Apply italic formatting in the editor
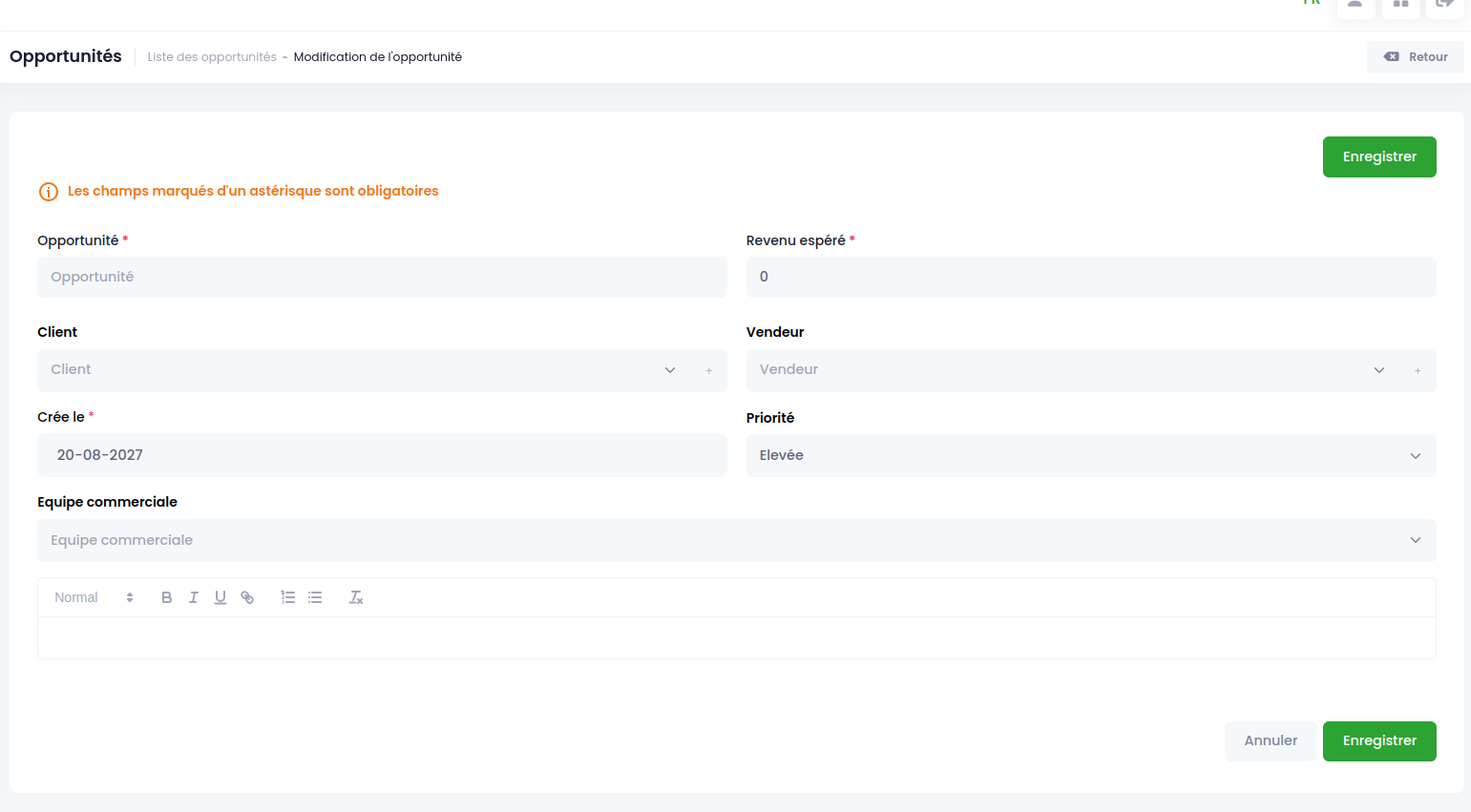 click(194, 597)
